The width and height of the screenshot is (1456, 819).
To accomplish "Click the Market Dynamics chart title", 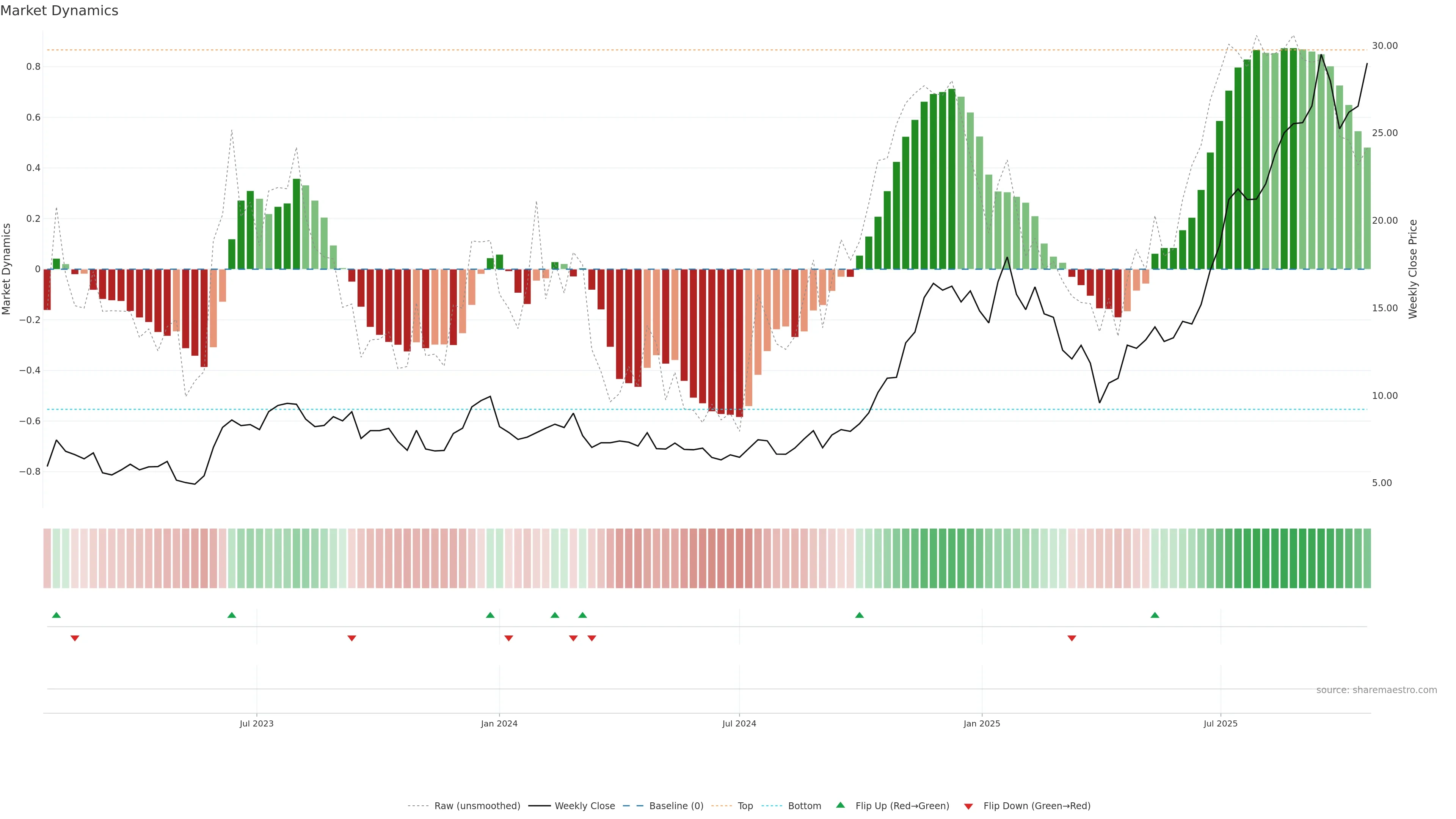I will coord(60,11).
